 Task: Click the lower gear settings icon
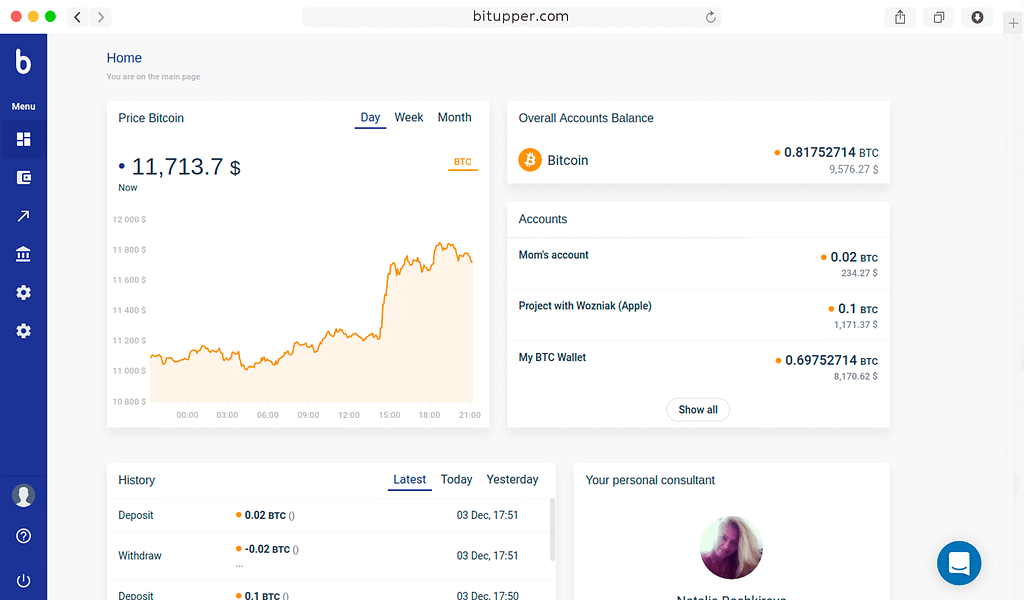click(24, 331)
